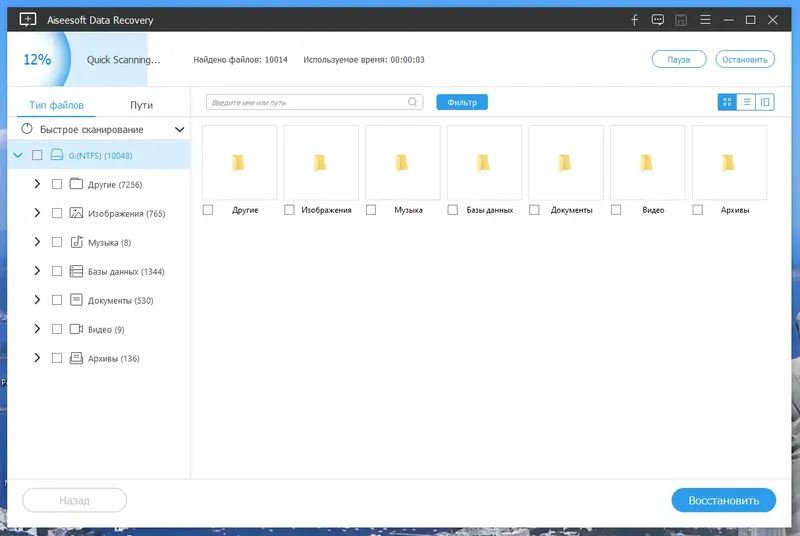This screenshot has height=536, width=800.
Task: Switch to the Пути tab
Action: pyautogui.click(x=141, y=105)
